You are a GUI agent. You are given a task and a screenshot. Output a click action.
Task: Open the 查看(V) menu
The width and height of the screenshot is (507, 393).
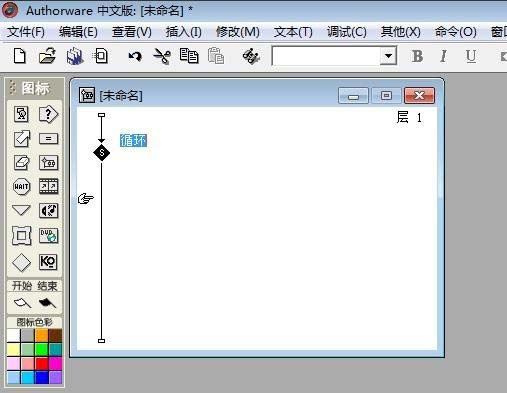pyautogui.click(x=132, y=32)
